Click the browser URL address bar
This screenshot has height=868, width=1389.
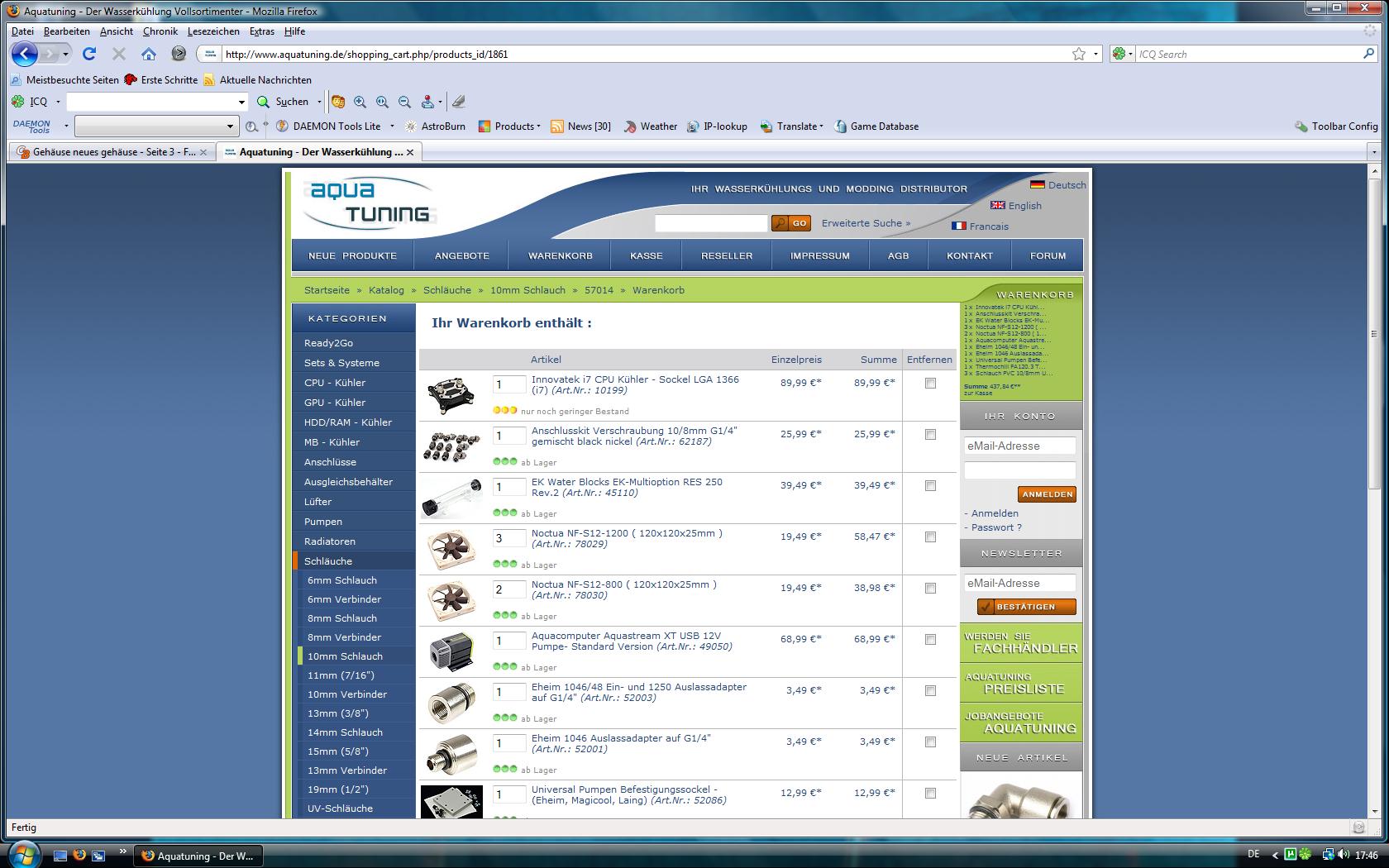645,54
